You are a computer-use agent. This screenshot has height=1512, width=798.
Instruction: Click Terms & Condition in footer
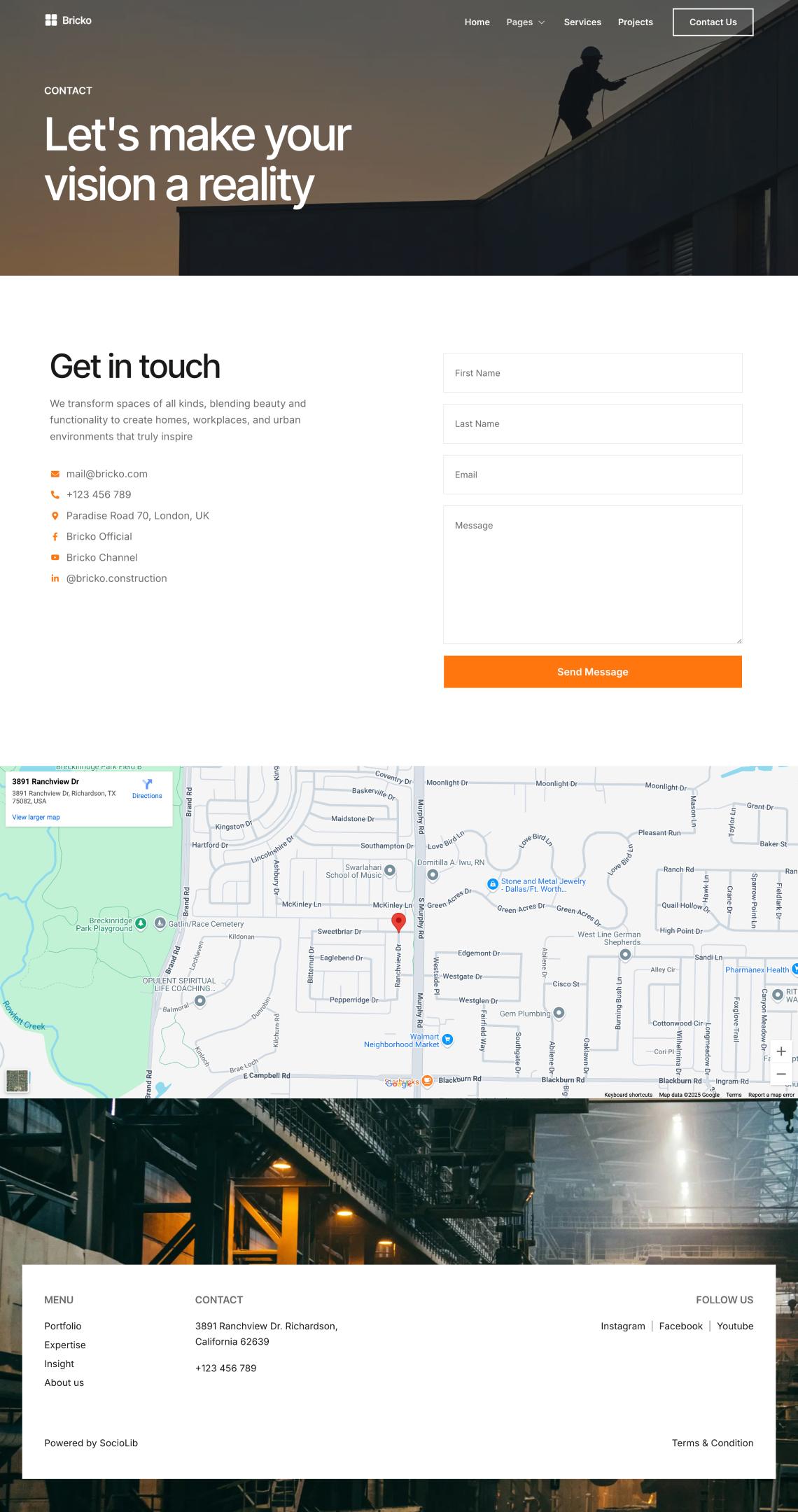[x=713, y=1443]
